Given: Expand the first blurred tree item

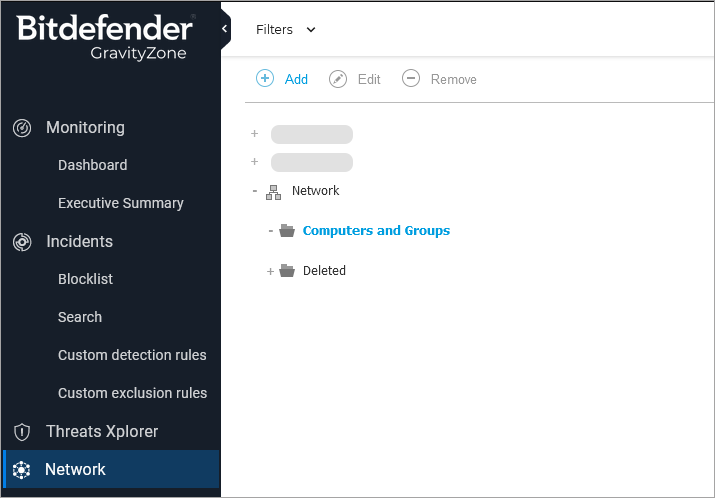Looking at the screenshot, I should (255, 134).
